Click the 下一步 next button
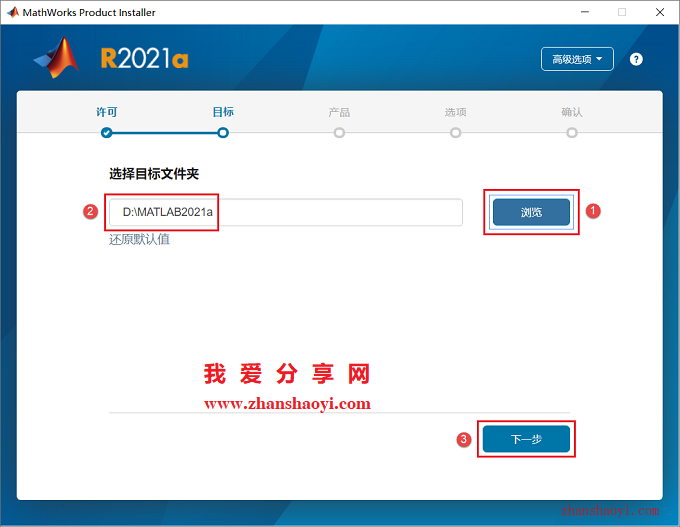 [x=526, y=439]
